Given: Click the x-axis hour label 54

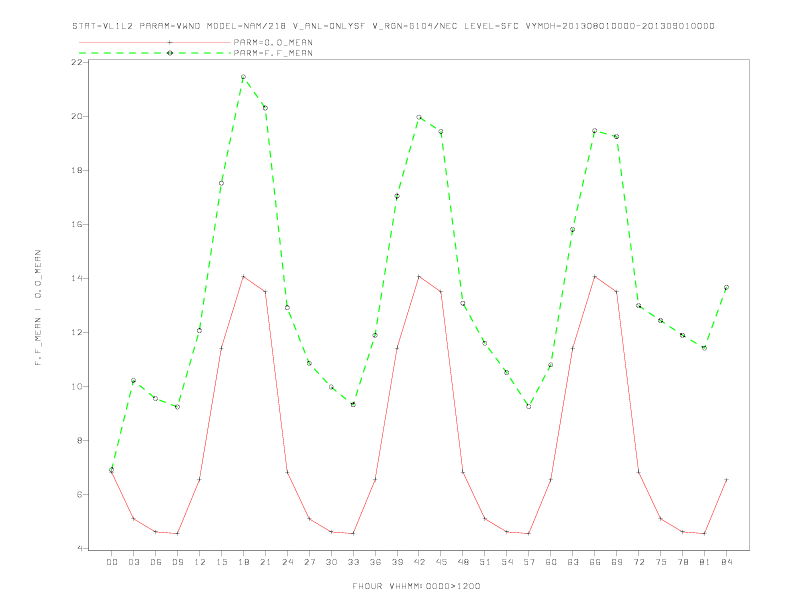Looking at the screenshot, I should (x=507, y=562).
